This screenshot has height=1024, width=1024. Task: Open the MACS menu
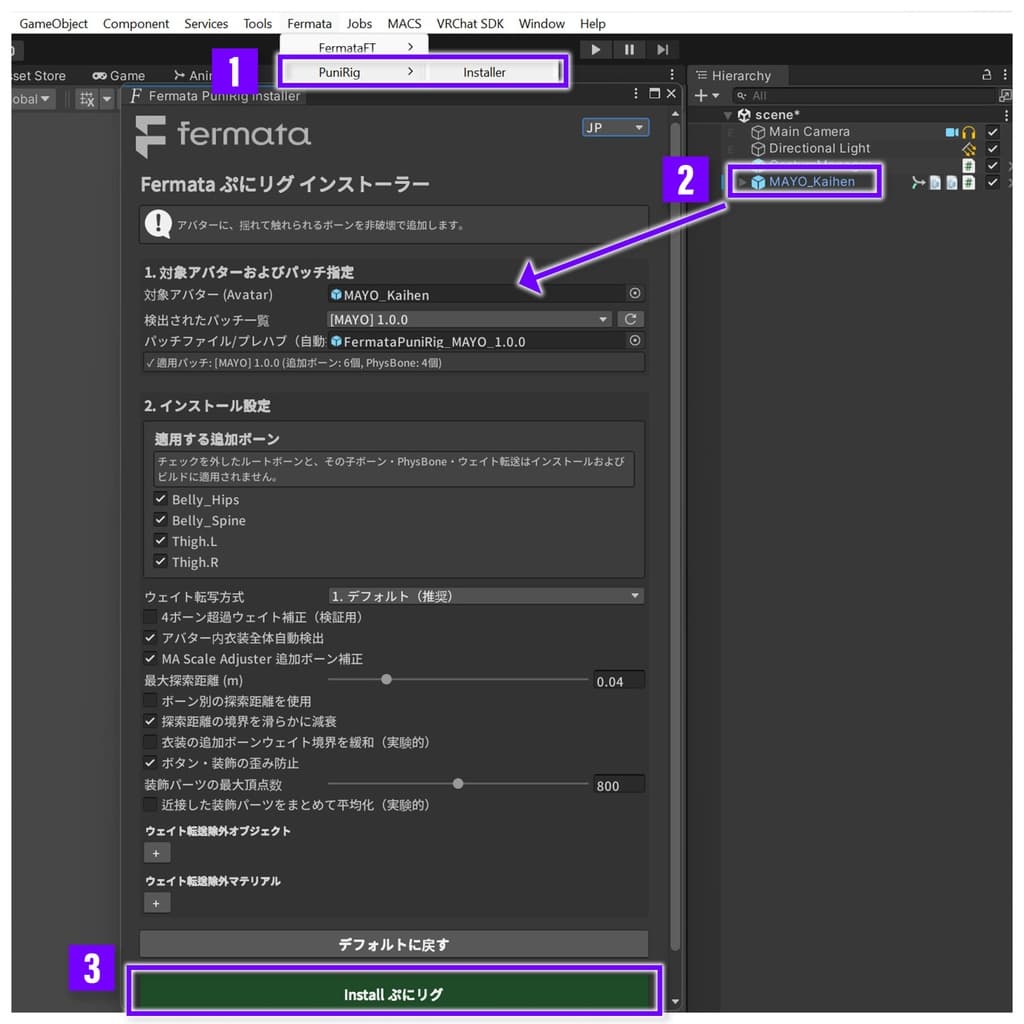tap(404, 24)
